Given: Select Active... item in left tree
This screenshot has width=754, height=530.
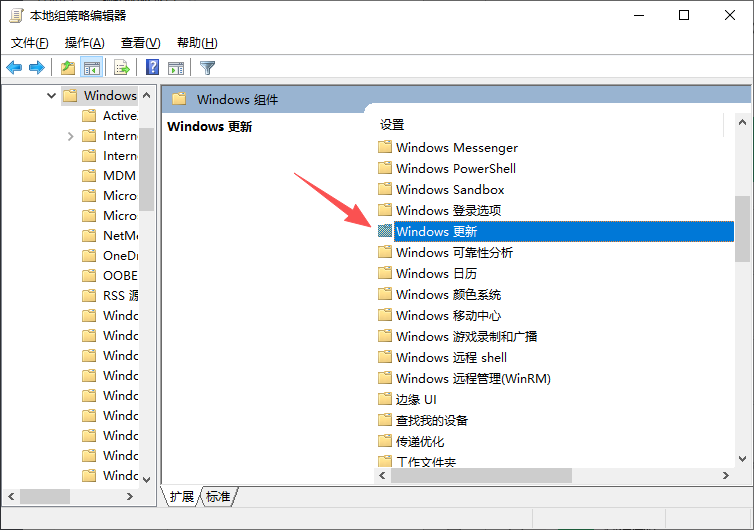Looking at the screenshot, I should coord(120,115).
